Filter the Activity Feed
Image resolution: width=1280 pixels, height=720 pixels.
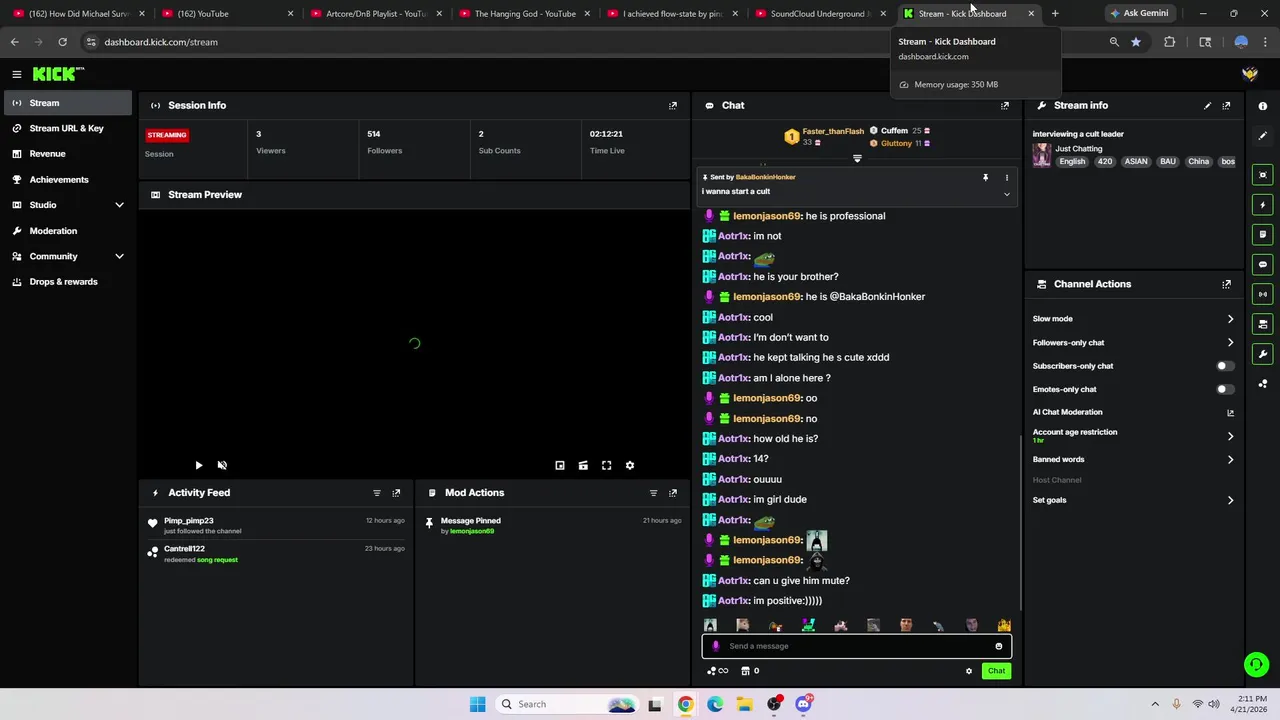[x=377, y=493]
